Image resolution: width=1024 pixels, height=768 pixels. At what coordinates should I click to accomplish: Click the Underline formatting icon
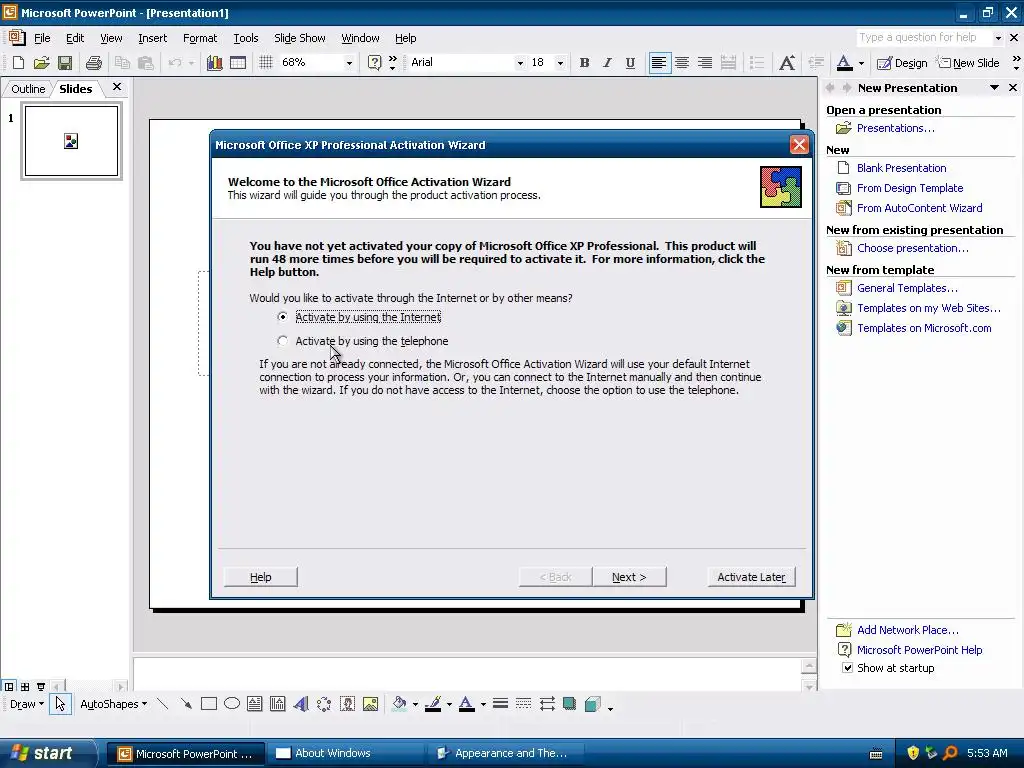[x=630, y=63]
